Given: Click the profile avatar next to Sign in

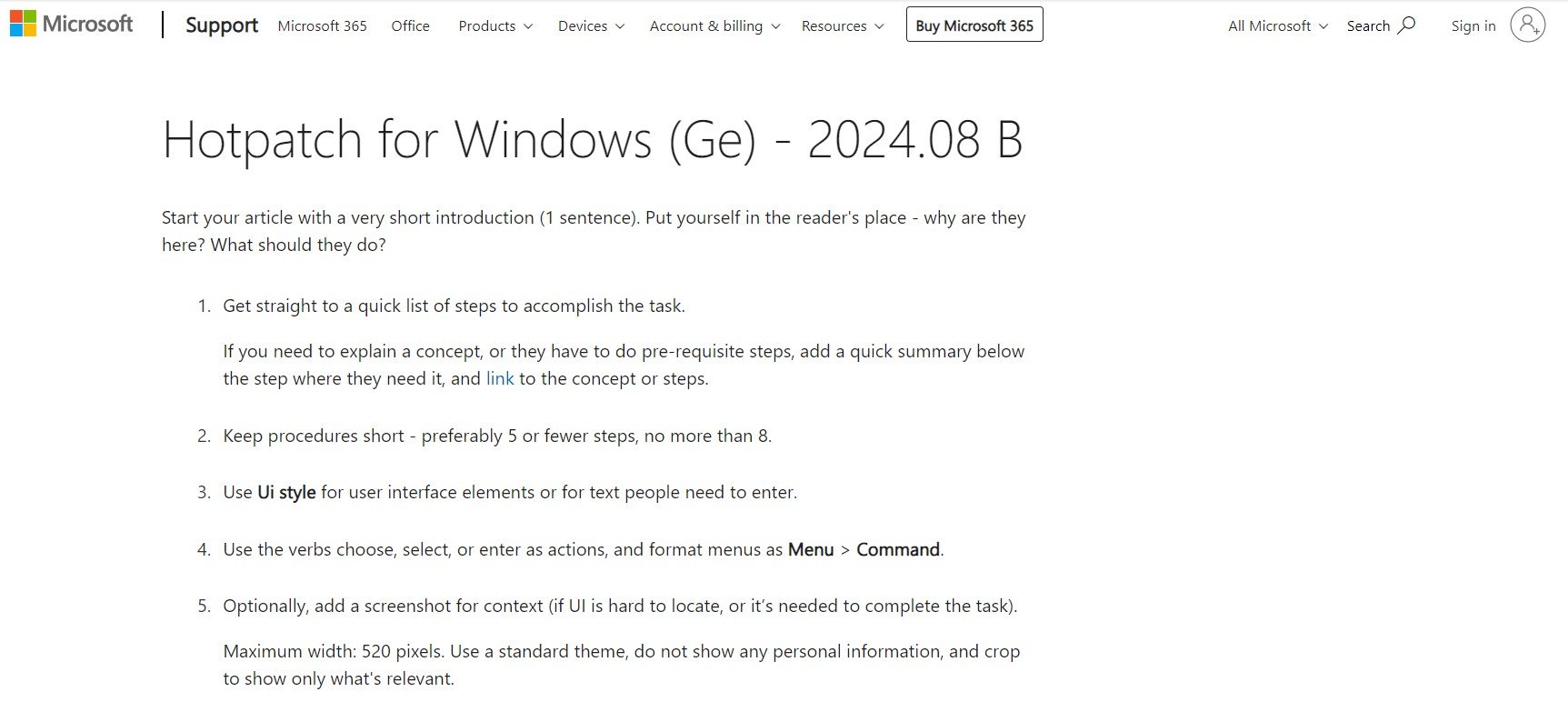Looking at the screenshot, I should point(1528,25).
